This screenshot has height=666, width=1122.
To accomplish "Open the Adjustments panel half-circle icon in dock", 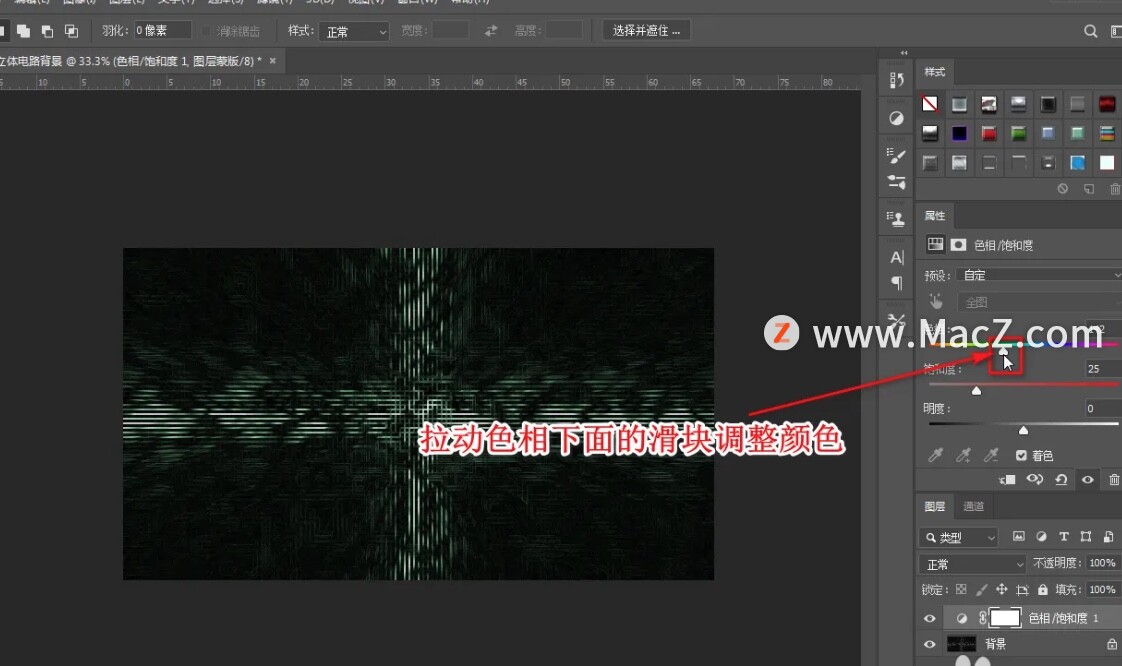I will click(x=897, y=118).
